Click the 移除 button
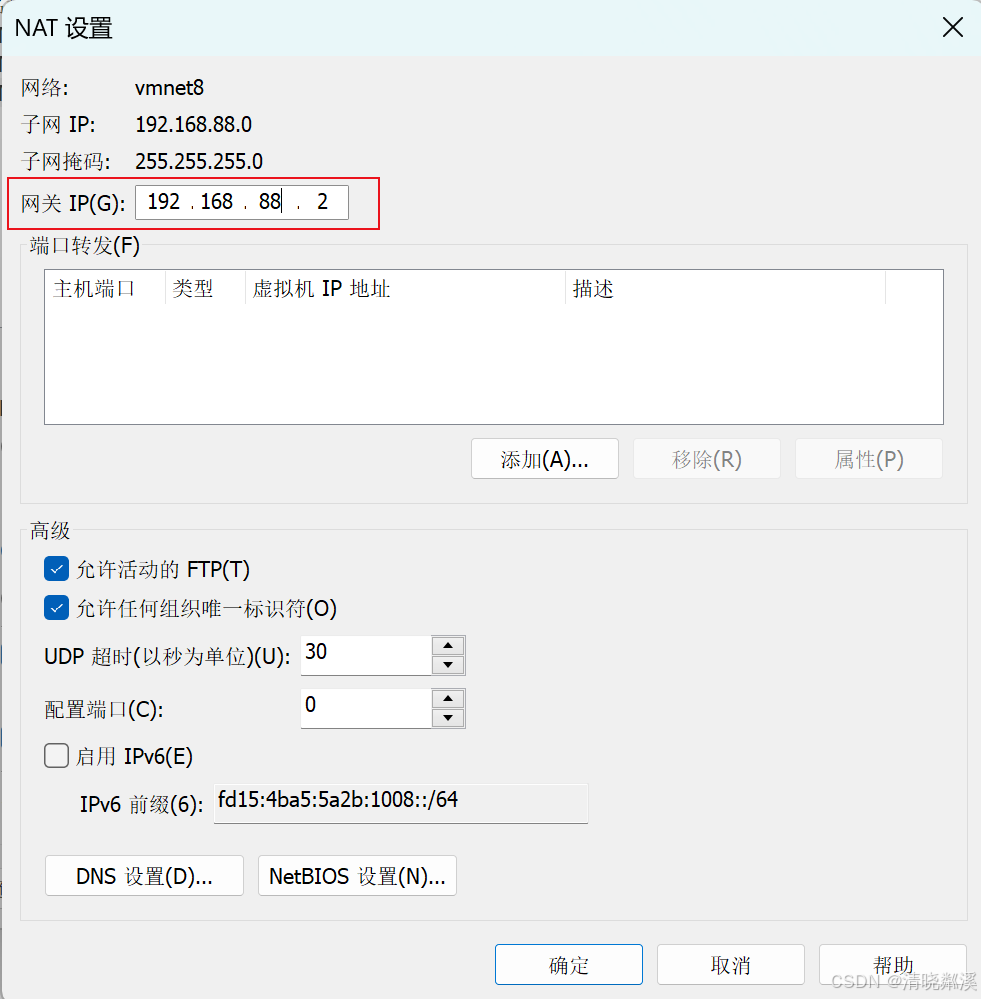The image size is (981, 999). pyautogui.click(x=706, y=458)
